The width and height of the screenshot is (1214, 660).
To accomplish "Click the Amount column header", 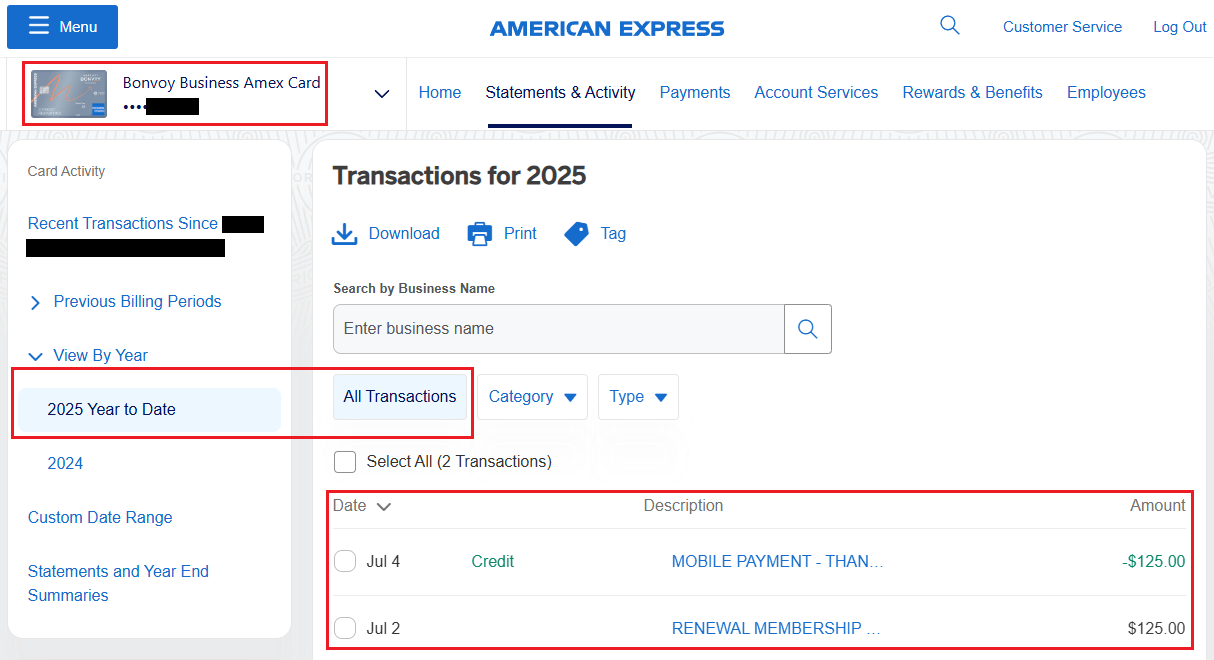I will pyautogui.click(x=1158, y=506).
